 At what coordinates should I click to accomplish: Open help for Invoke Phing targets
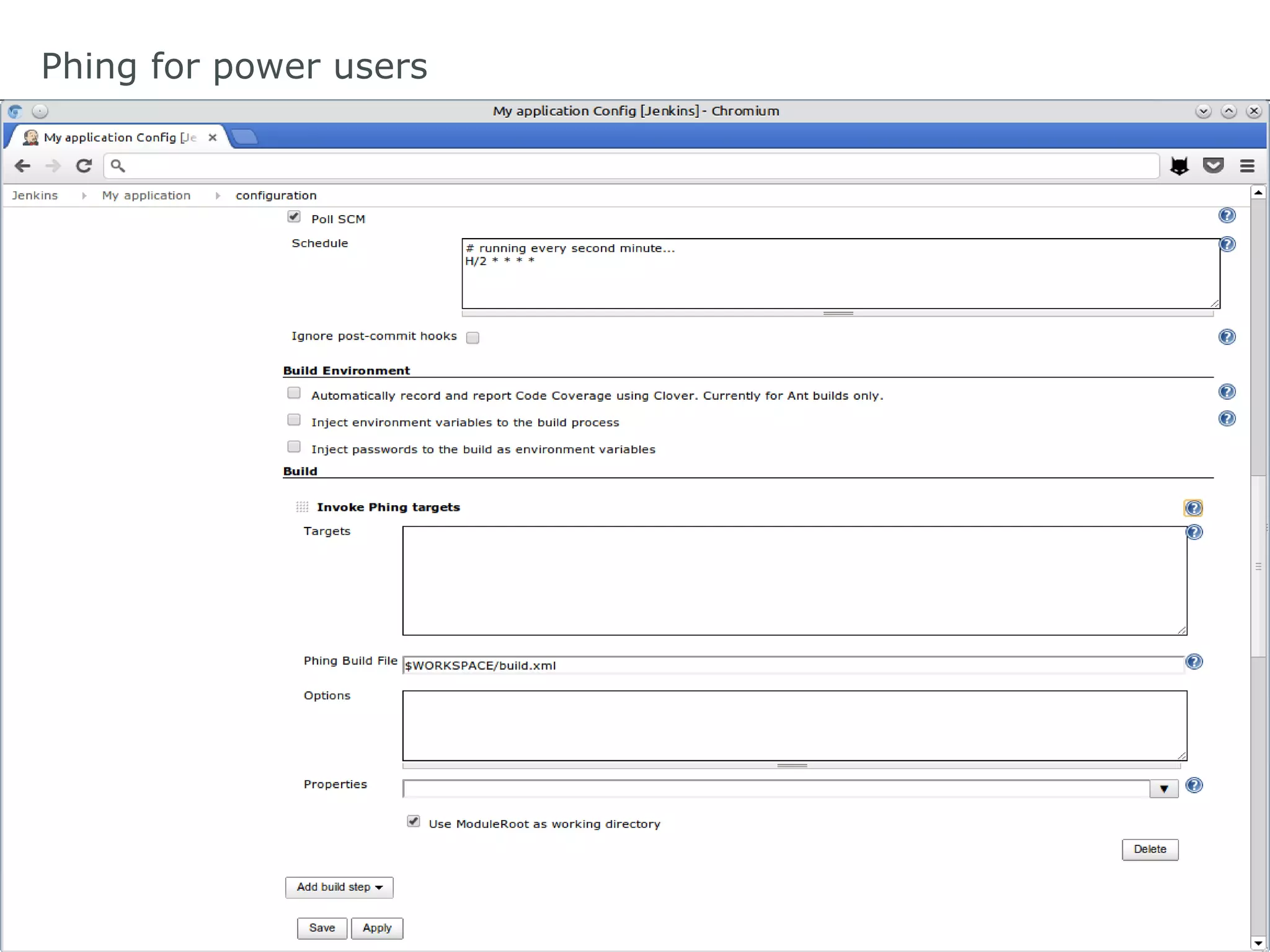(x=1193, y=508)
